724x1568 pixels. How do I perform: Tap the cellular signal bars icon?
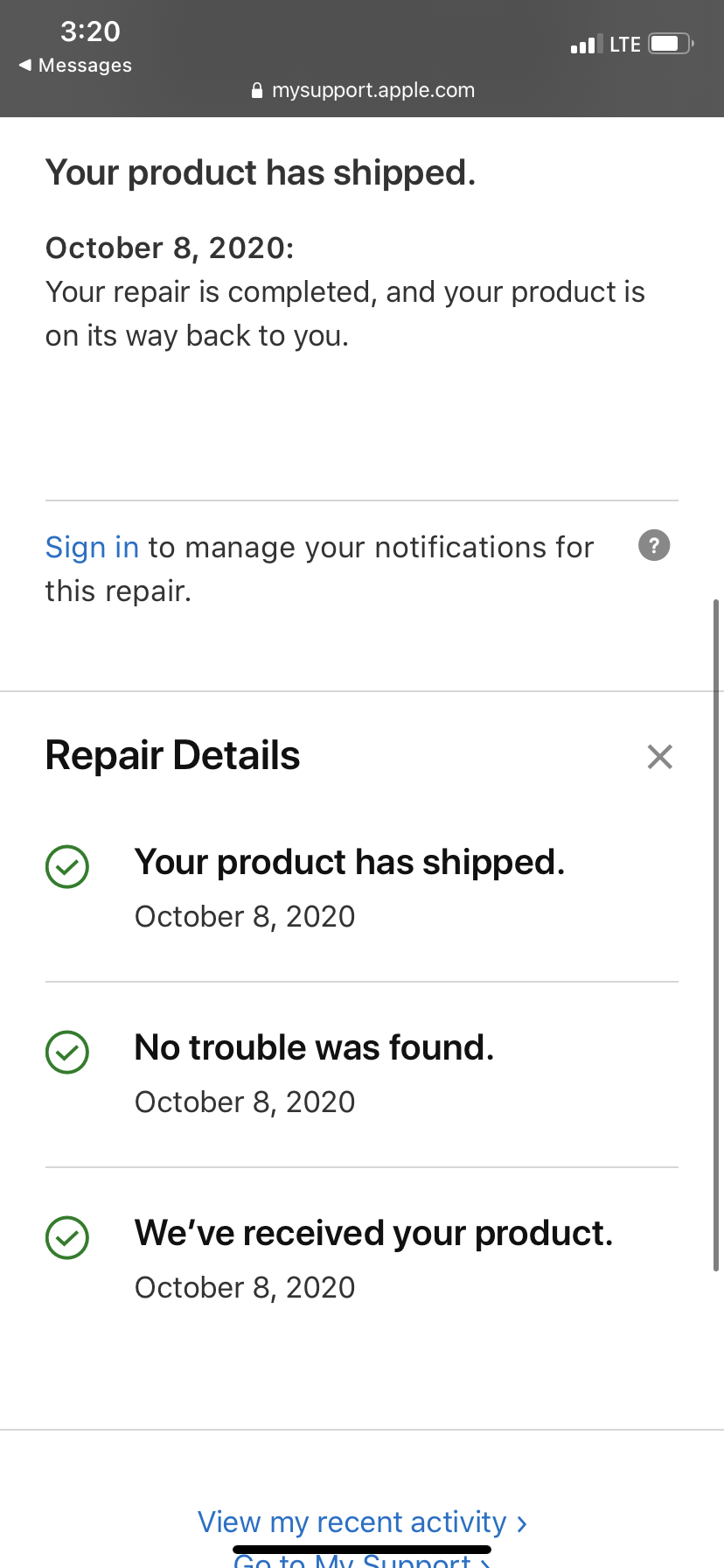pyautogui.click(x=586, y=45)
